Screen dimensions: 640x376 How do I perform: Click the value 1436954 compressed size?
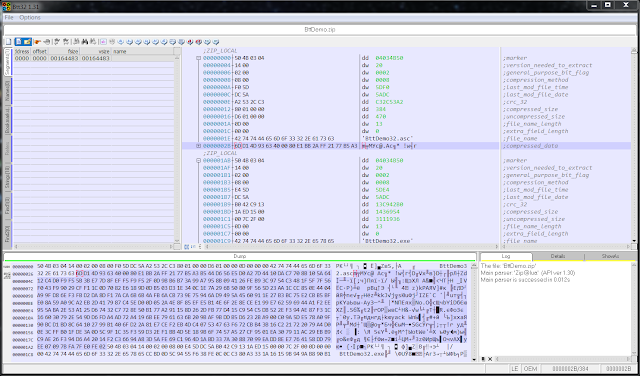pos(387,211)
